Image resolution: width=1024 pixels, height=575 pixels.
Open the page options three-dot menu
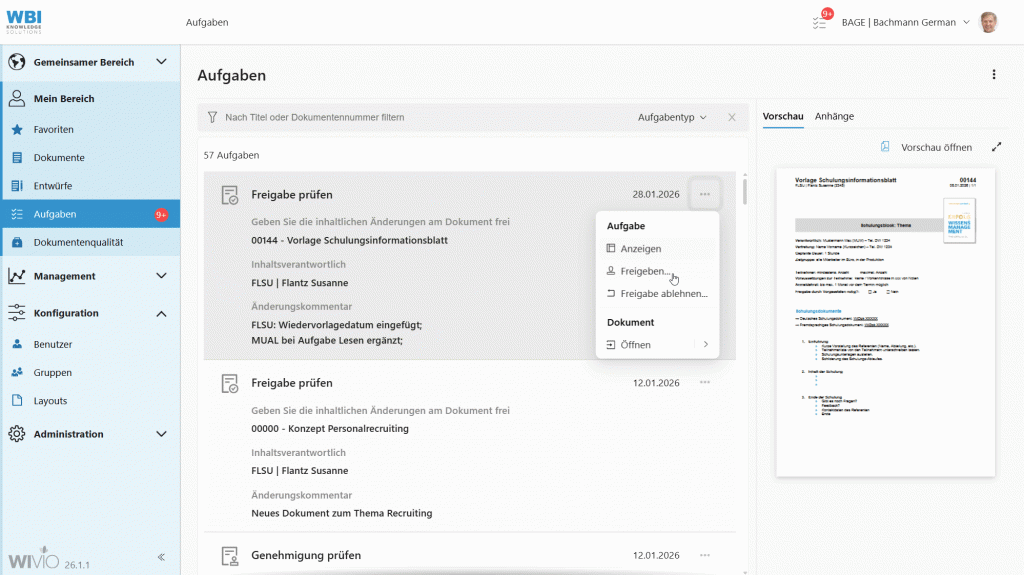[994, 74]
